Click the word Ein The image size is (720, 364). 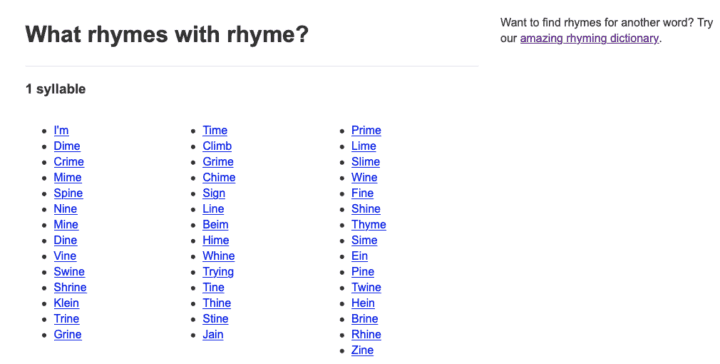pos(360,256)
